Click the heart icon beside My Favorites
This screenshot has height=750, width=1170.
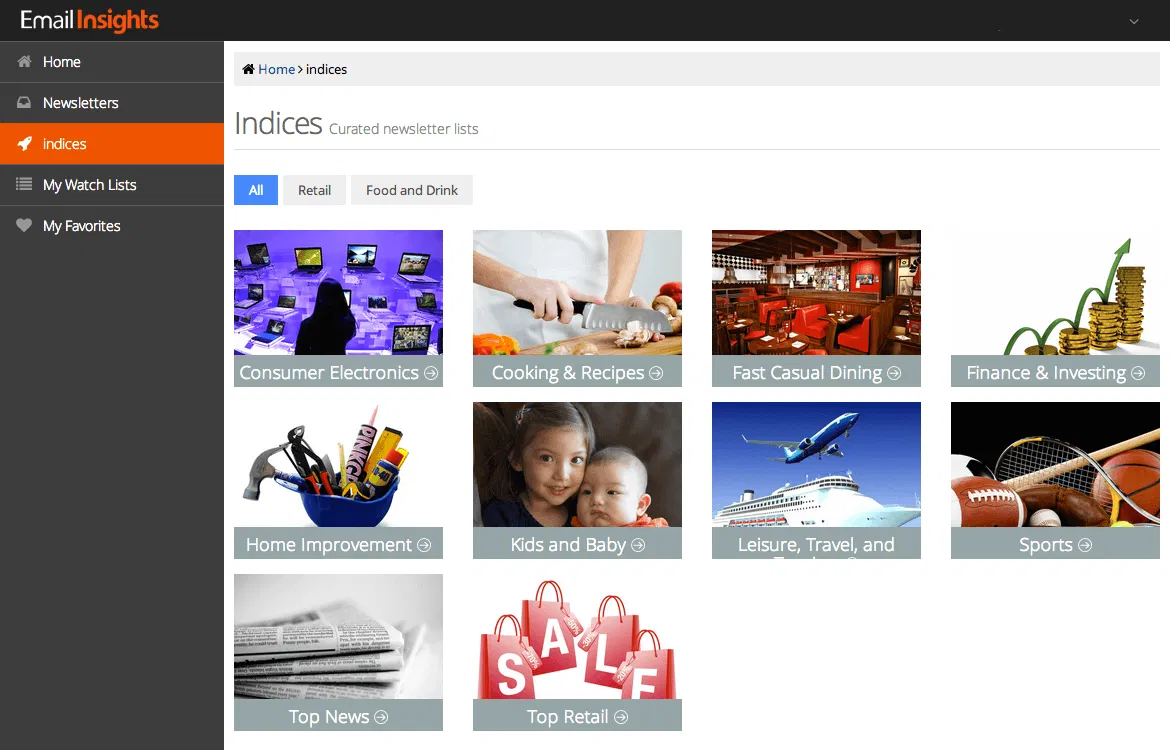click(x=24, y=226)
